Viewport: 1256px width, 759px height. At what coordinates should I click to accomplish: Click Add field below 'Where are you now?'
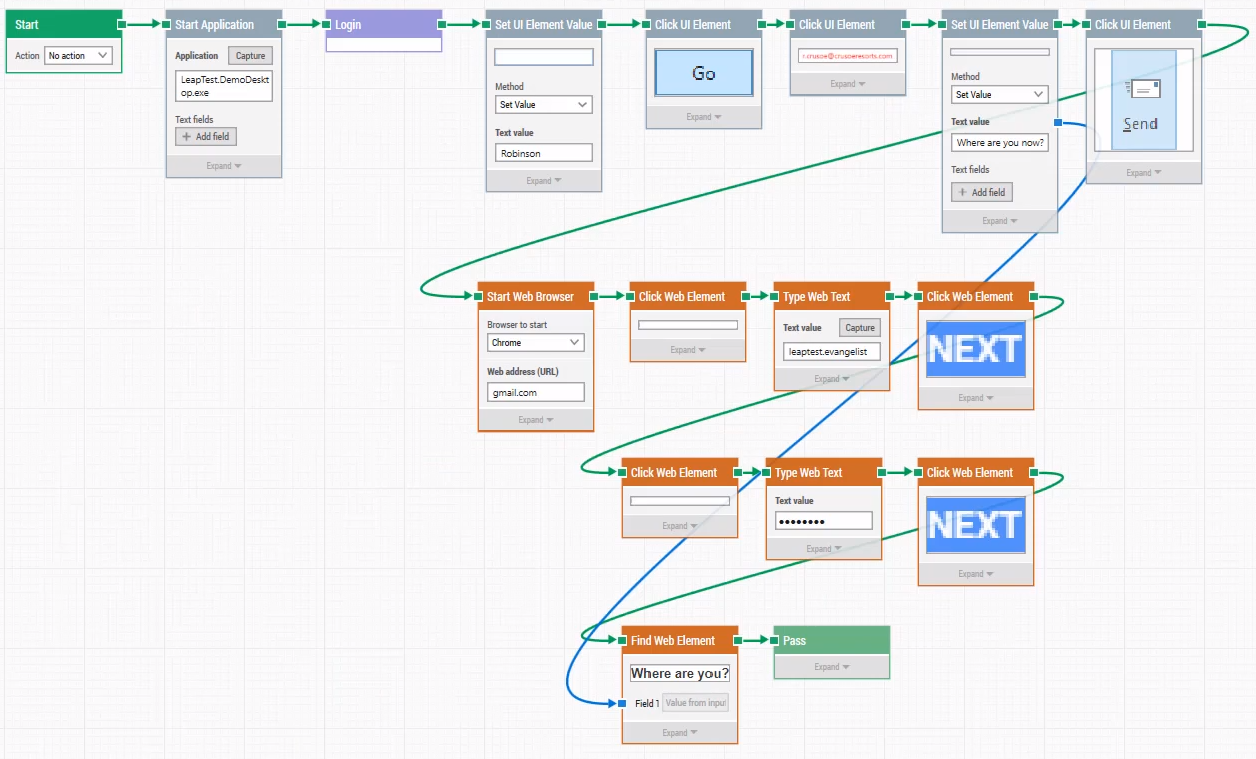click(982, 192)
